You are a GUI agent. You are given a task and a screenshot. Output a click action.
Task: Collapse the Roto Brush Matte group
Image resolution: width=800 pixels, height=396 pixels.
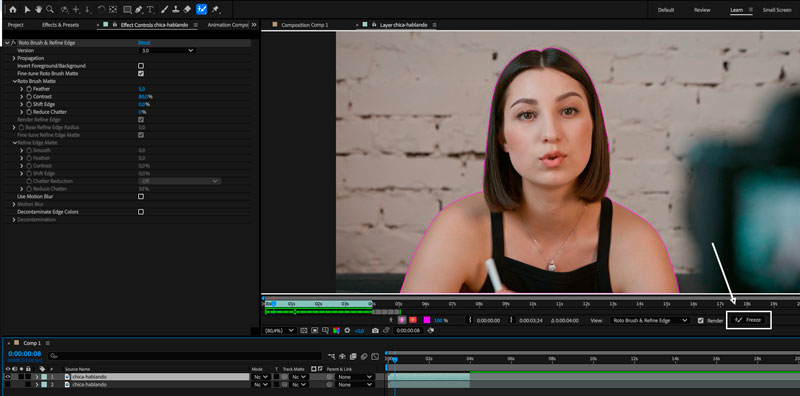click(14, 81)
